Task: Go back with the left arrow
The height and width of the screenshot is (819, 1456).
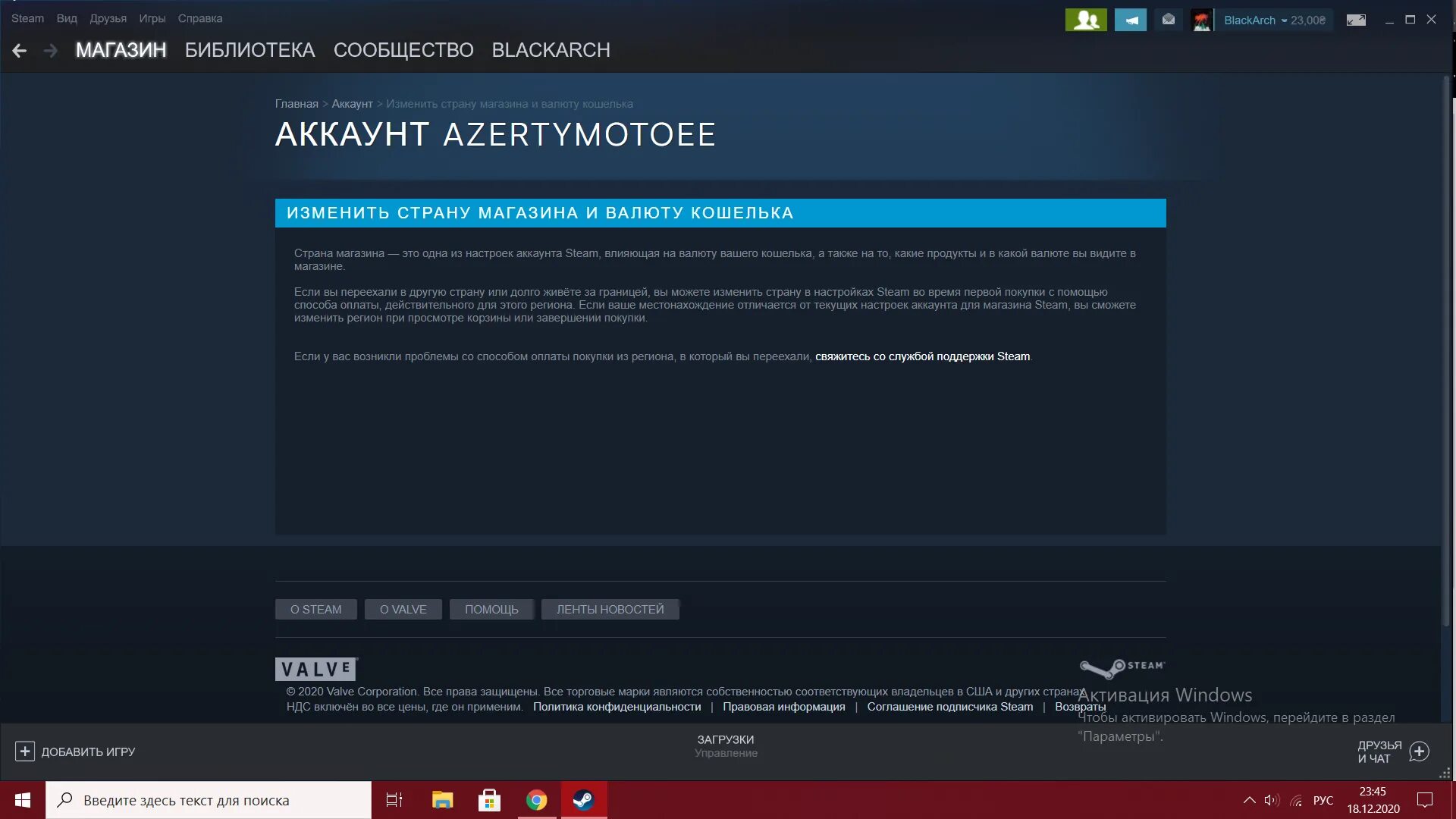Action: tap(20, 50)
